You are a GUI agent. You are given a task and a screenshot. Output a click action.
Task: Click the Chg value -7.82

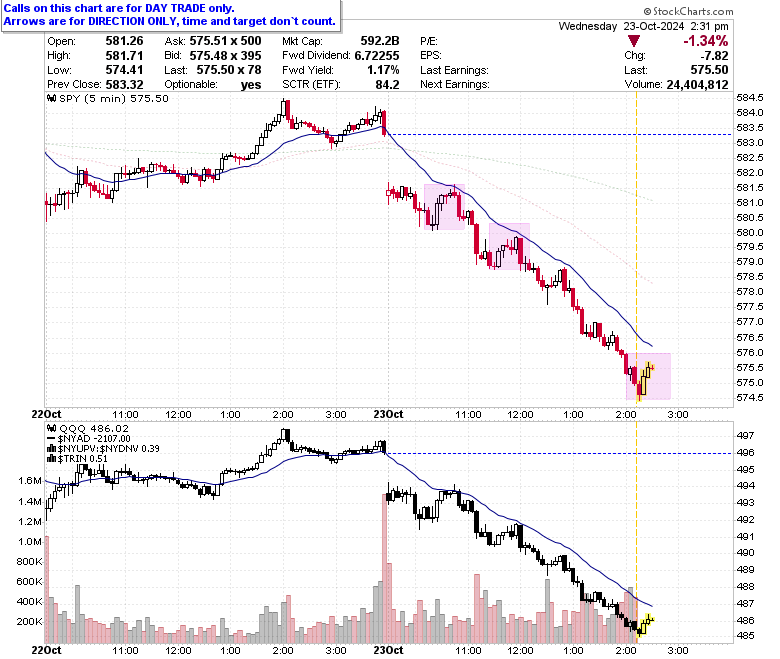[714, 55]
